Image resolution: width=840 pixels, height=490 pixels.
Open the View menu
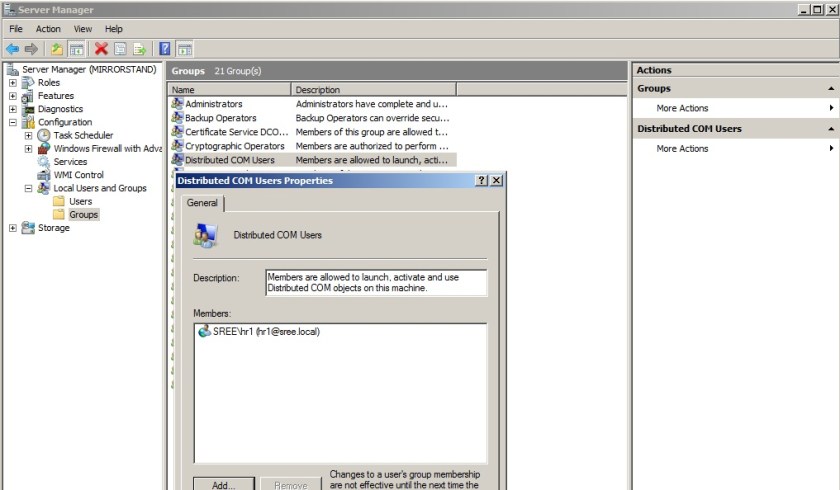(x=82, y=29)
